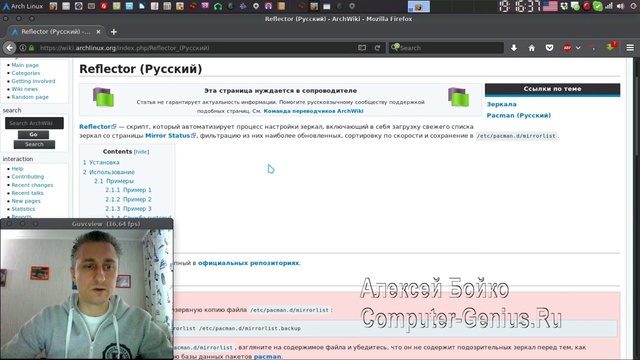
Task: Open the Mirror Status external link
Action: pos(170,136)
